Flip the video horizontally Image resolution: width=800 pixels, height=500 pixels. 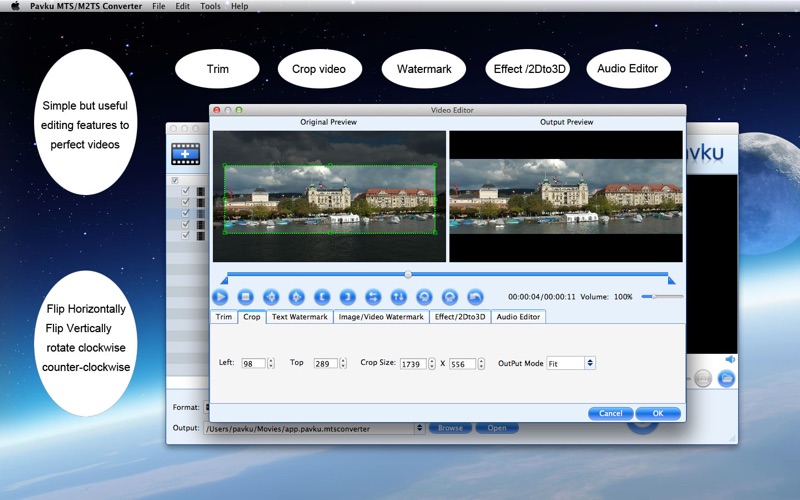pyautogui.click(x=373, y=297)
